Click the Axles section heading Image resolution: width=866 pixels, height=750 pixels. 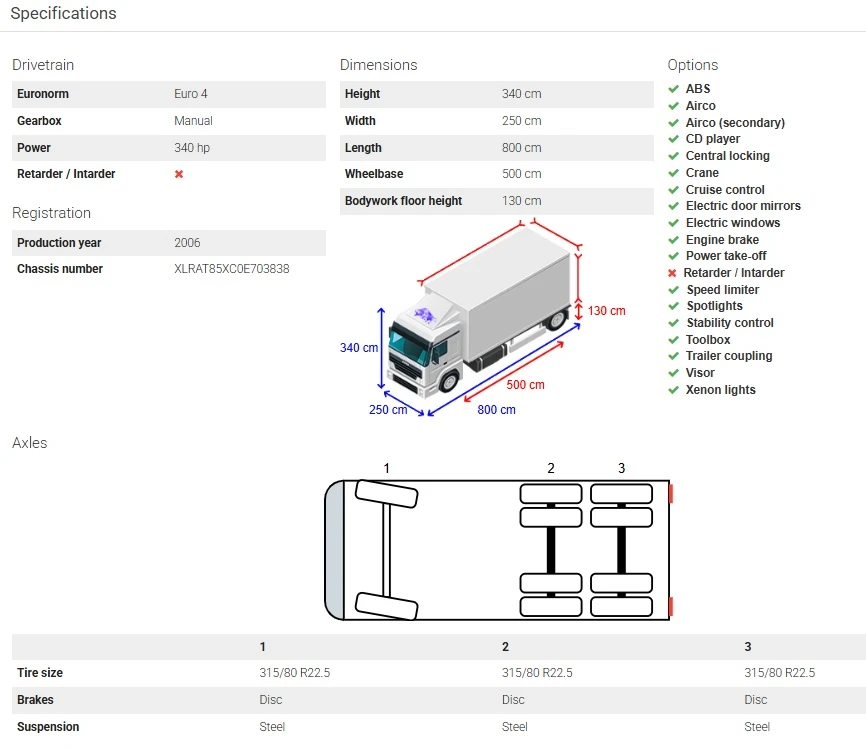point(29,443)
